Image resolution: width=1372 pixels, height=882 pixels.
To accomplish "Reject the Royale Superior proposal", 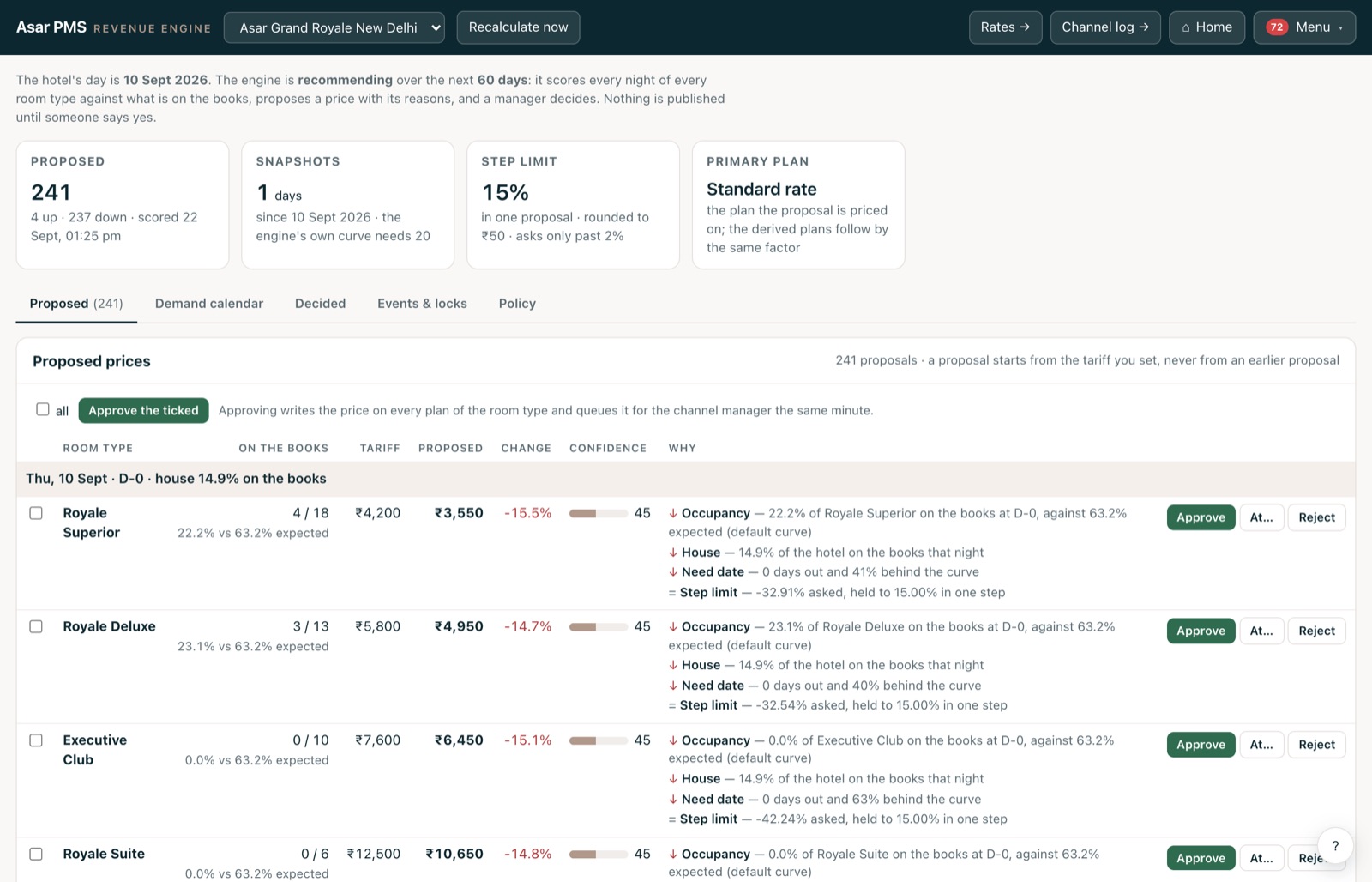I will [1316, 517].
